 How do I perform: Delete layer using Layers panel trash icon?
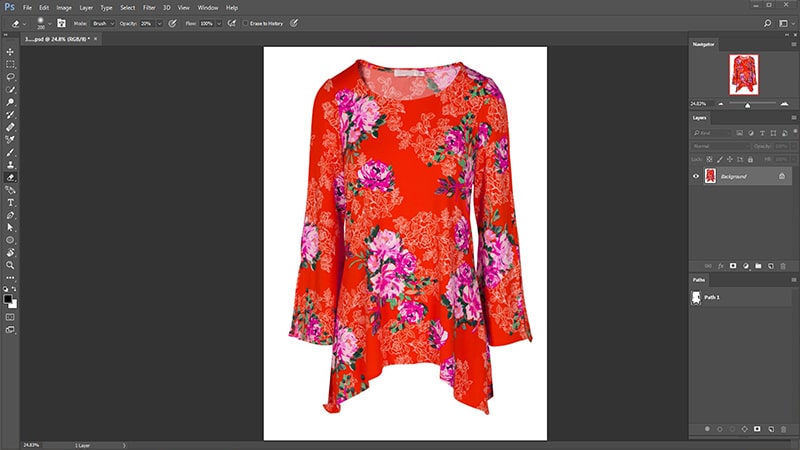(783, 266)
